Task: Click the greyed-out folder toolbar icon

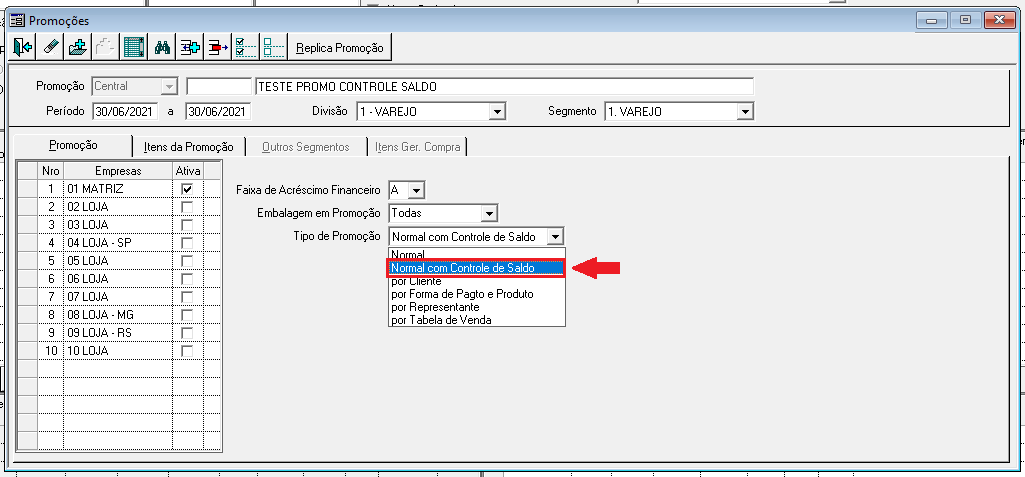Action: 105,48
